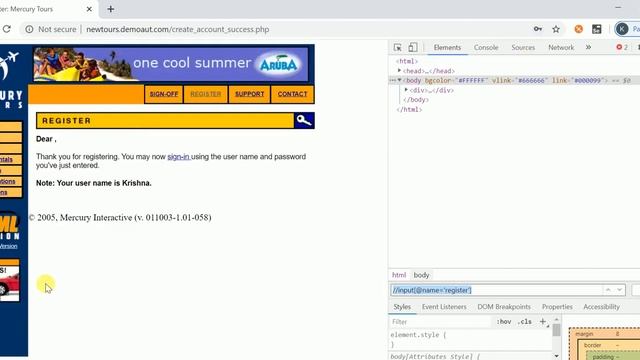This screenshot has height=360, width=640.
Task: Open the Event Listeners tab
Action: pyautogui.click(x=444, y=307)
